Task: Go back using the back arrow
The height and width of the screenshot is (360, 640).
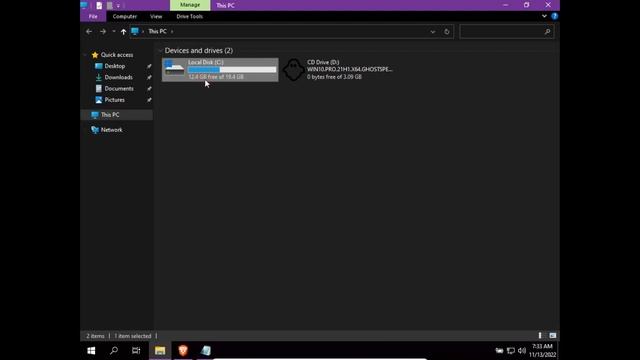Action: pos(89,31)
